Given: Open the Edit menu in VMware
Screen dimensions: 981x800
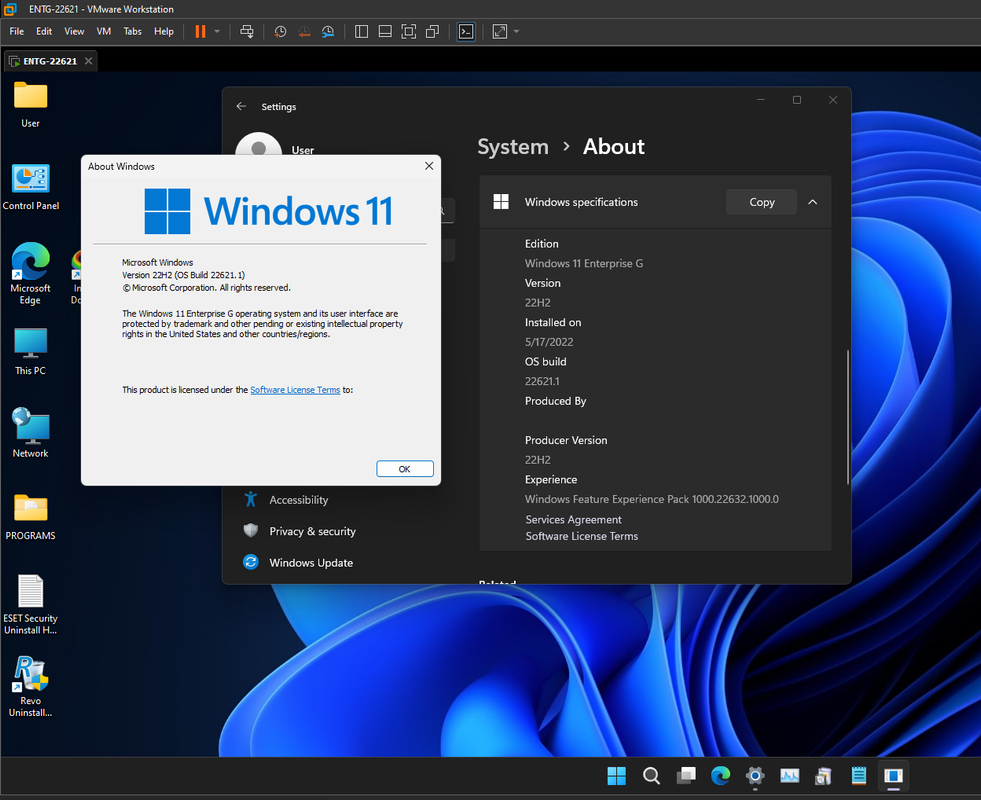Looking at the screenshot, I should [x=44, y=31].
